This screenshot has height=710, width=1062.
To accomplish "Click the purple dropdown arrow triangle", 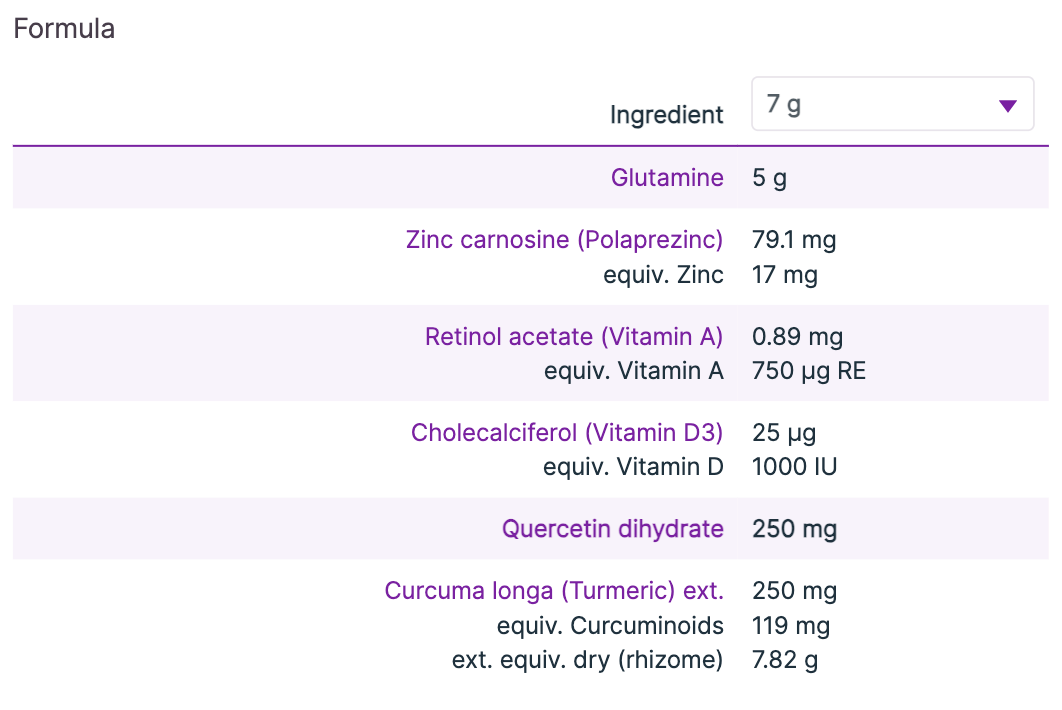I will point(1008,106).
